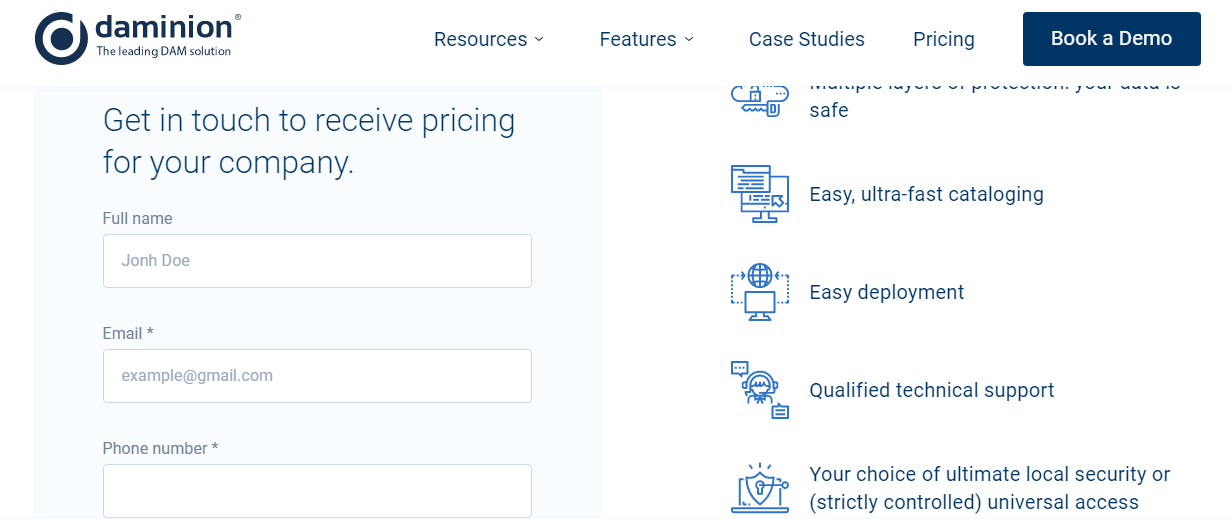Expand the Resources dropdown menu
1232x519 pixels.
480,39
